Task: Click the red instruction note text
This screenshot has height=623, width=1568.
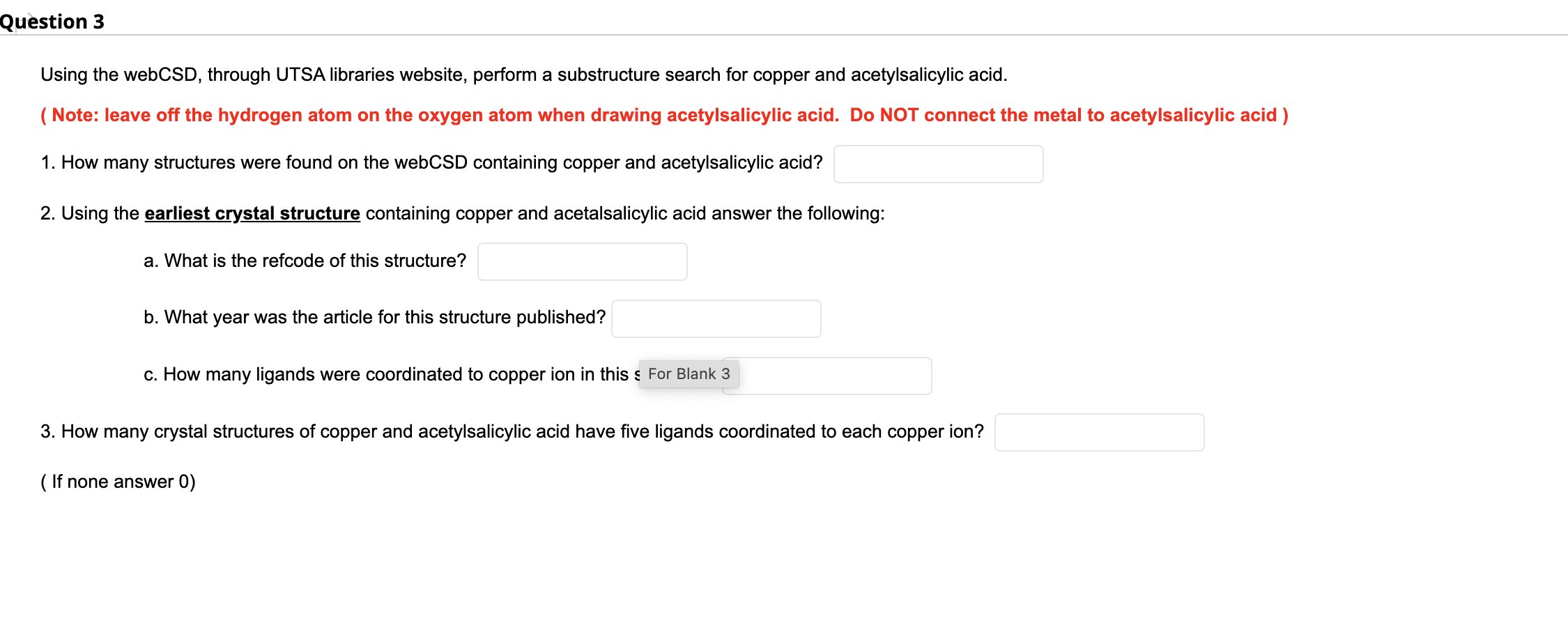Action: click(x=663, y=115)
